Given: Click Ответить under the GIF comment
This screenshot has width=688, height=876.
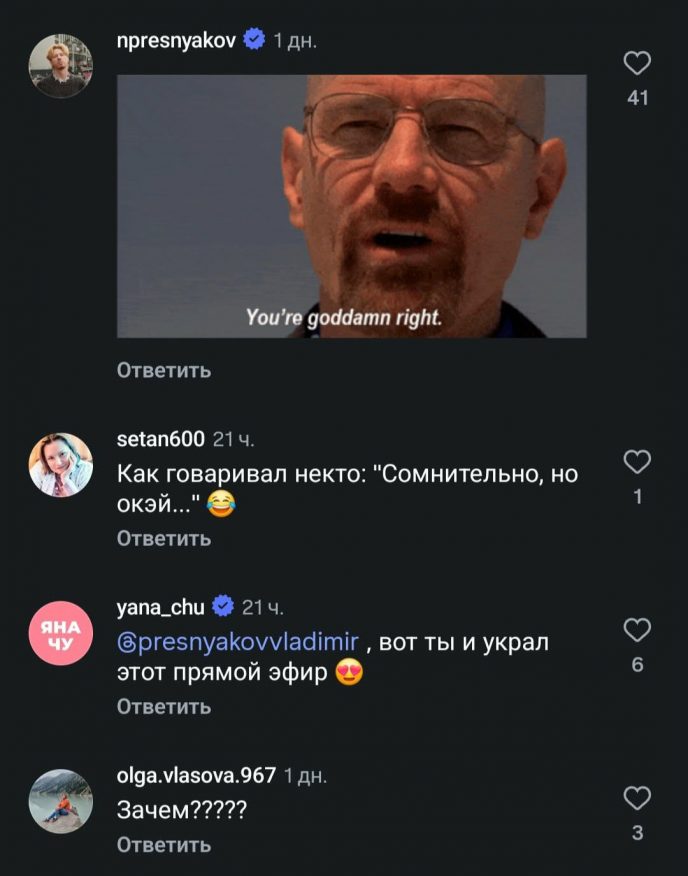Looking at the screenshot, I should [x=164, y=370].
